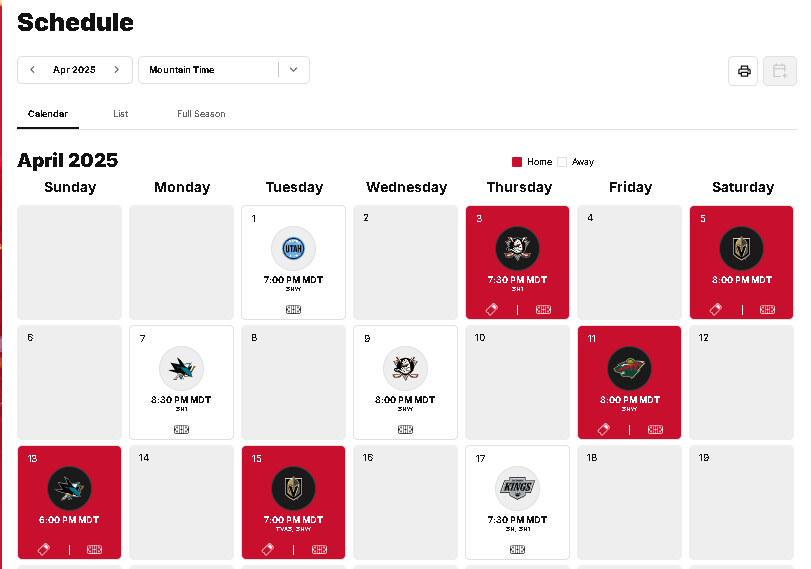Click the Utah team logo on April 1

[293, 248]
